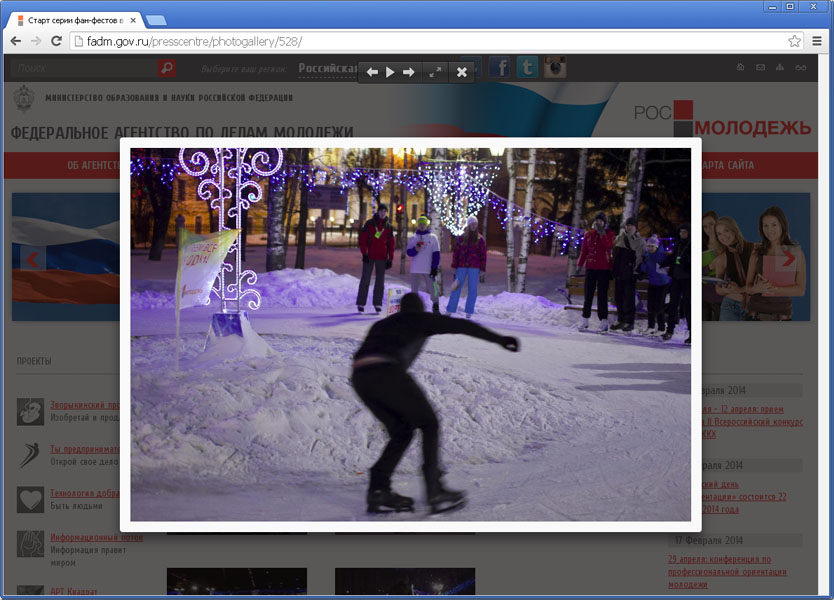Click the ice skater photo in lightbox
This screenshot has width=834, height=600.
[411, 335]
